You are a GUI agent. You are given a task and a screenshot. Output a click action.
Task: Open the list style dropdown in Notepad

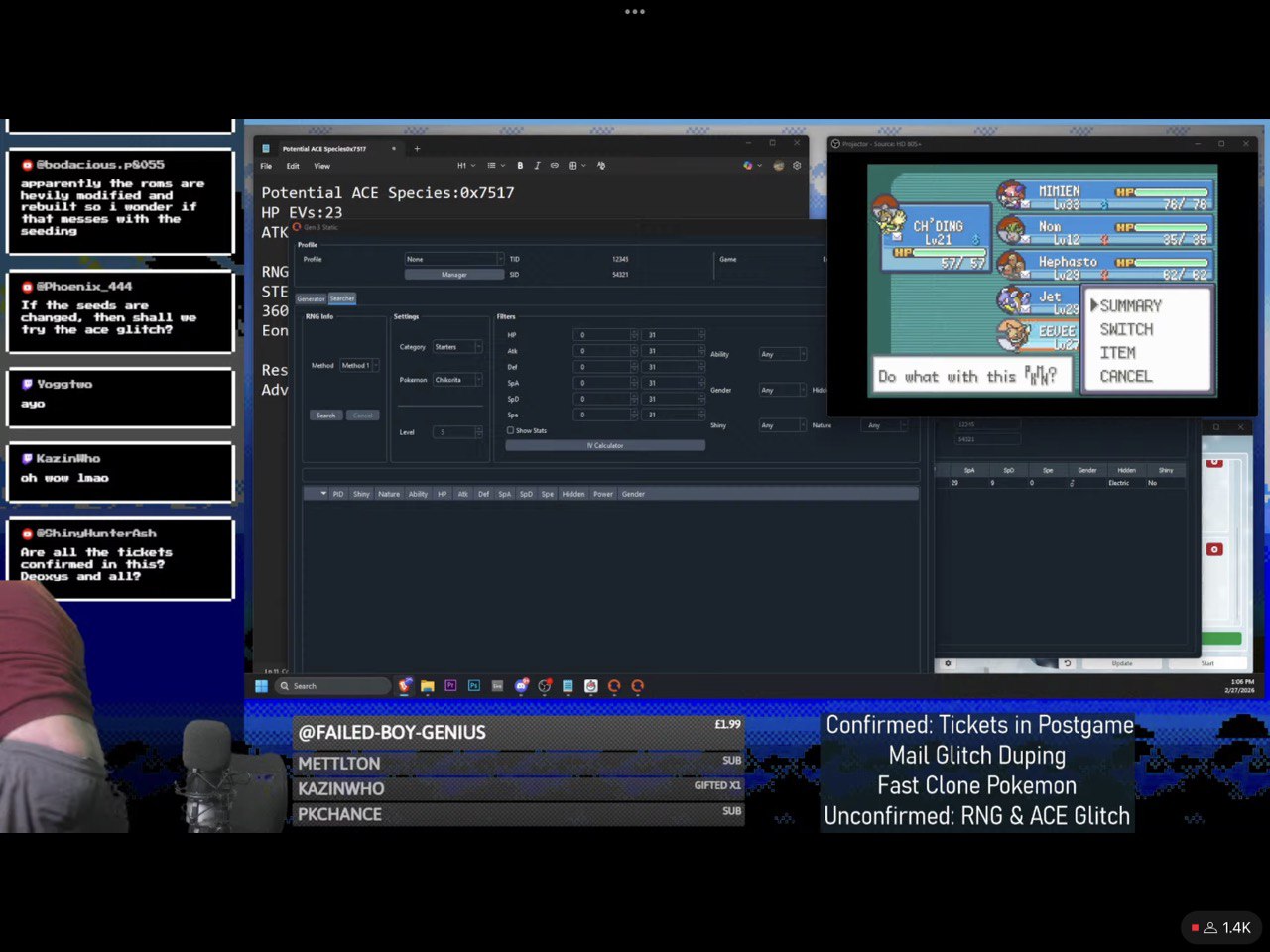click(x=494, y=166)
